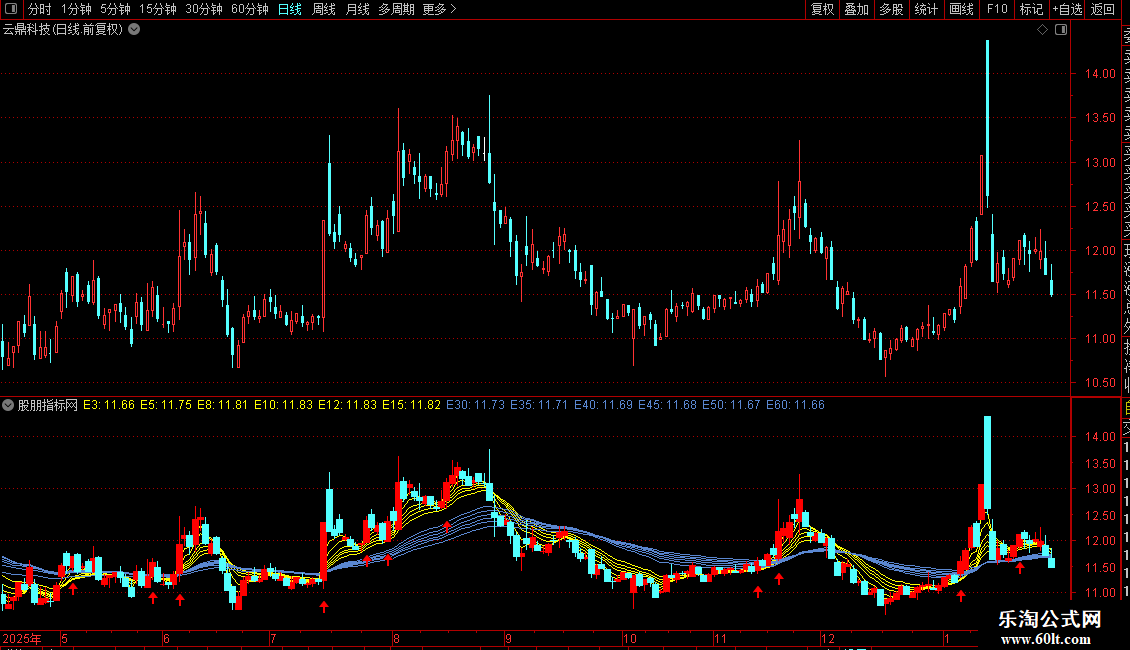The image size is (1130, 650).
Task: Click the E10: 11.83 indicator value
Action: click(283, 405)
